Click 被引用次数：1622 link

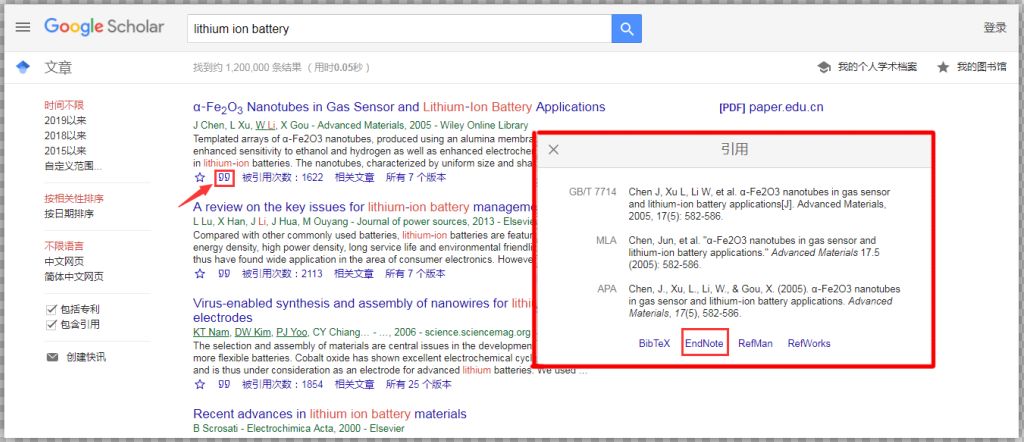pos(282,178)
